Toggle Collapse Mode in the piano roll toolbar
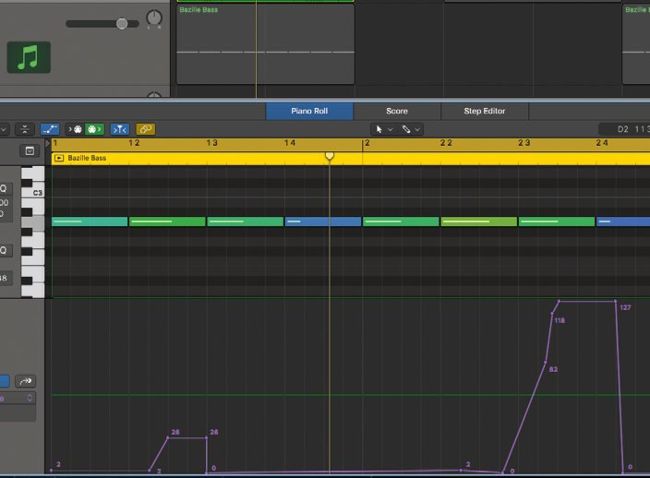The width and height of the screenshot is (650, 478). tap(24, 129)
